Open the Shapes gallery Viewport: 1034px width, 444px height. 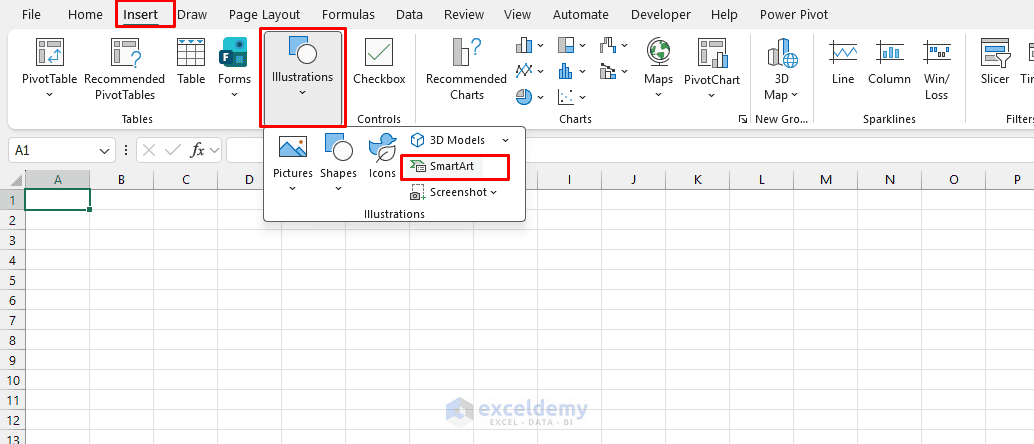pos(338,164)
